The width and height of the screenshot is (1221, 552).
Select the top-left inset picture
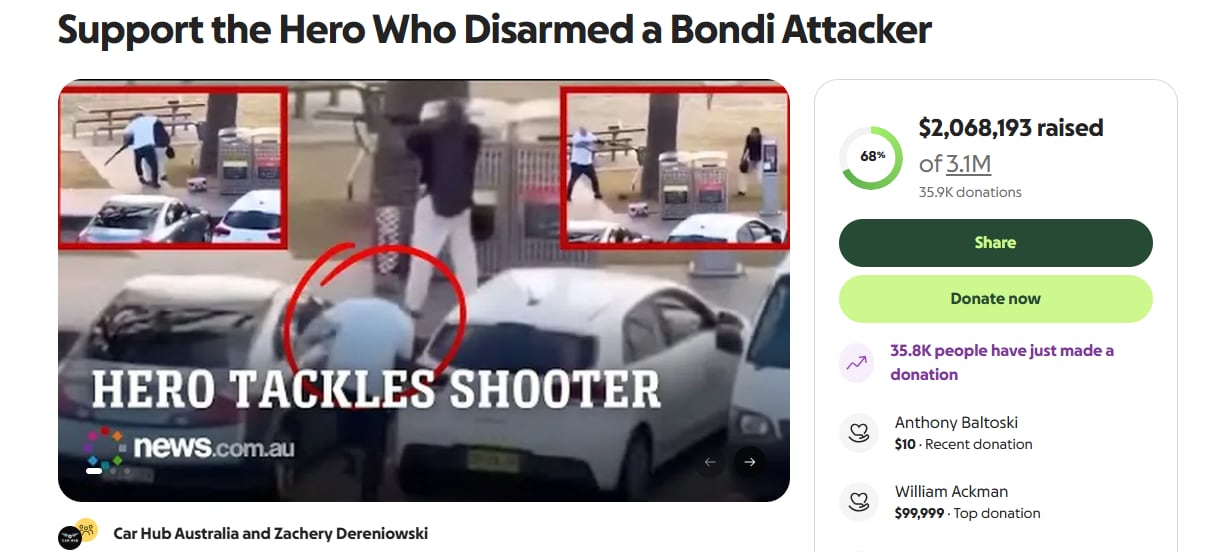(173, 167)
